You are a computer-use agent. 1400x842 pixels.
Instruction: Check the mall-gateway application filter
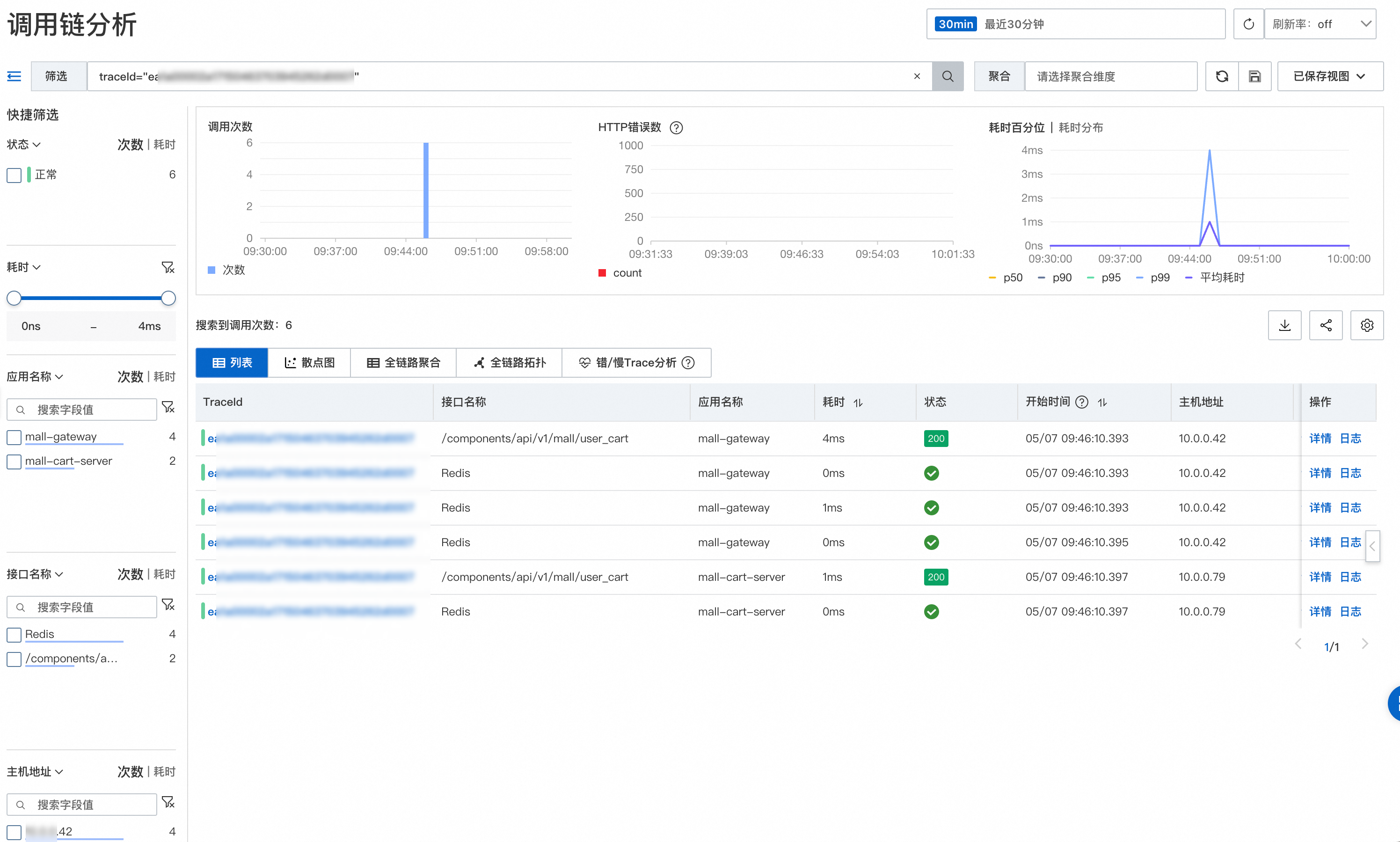pos(14,437)
